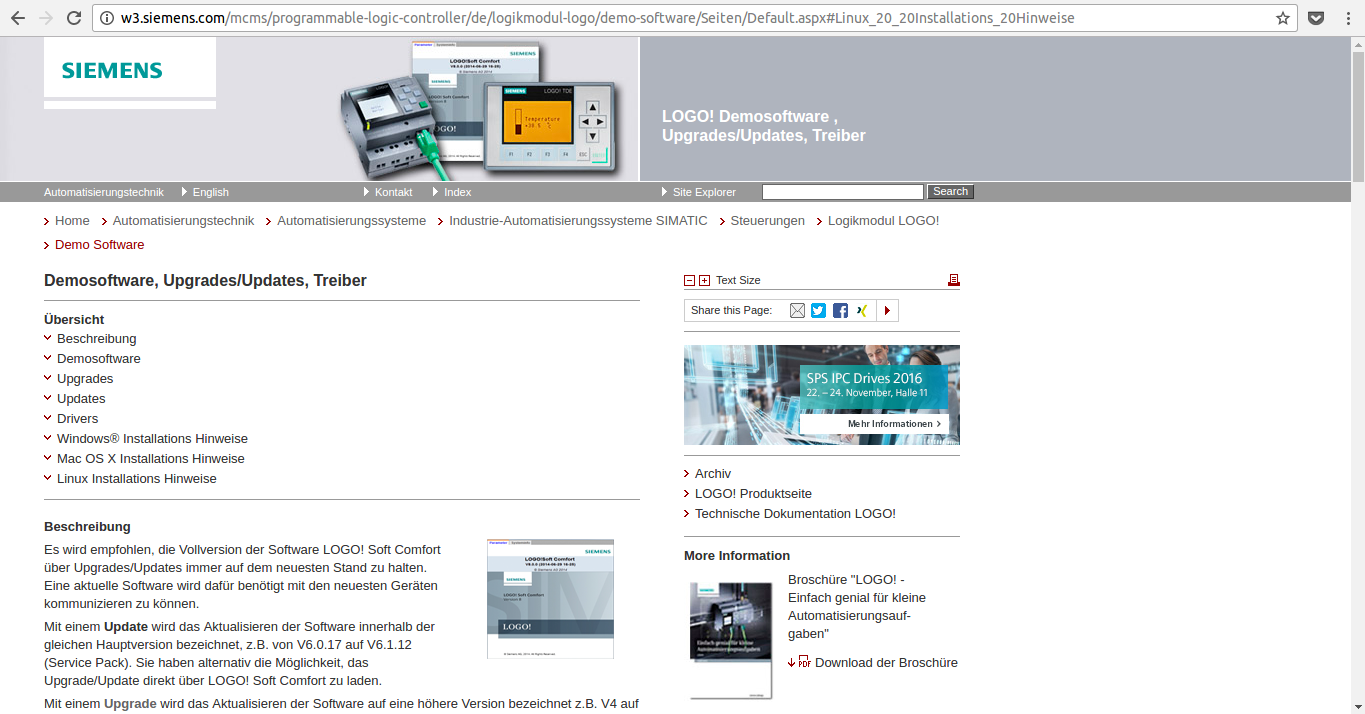Increase text size with the plus control
The width and height of the screenshot is (1365, 714).
(x=703, y=280)
